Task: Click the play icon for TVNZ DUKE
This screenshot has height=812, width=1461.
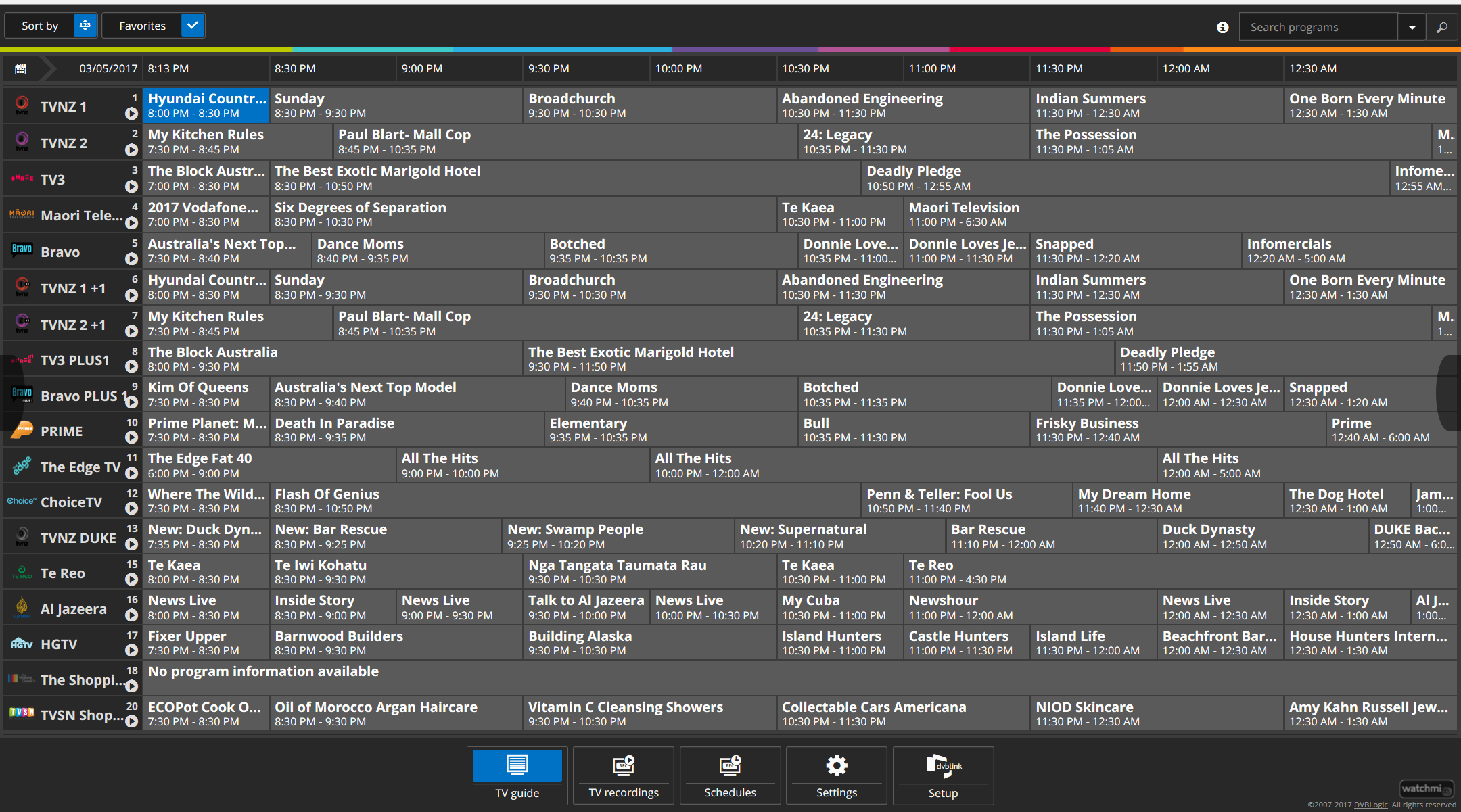Action: (x=132, y=544)
